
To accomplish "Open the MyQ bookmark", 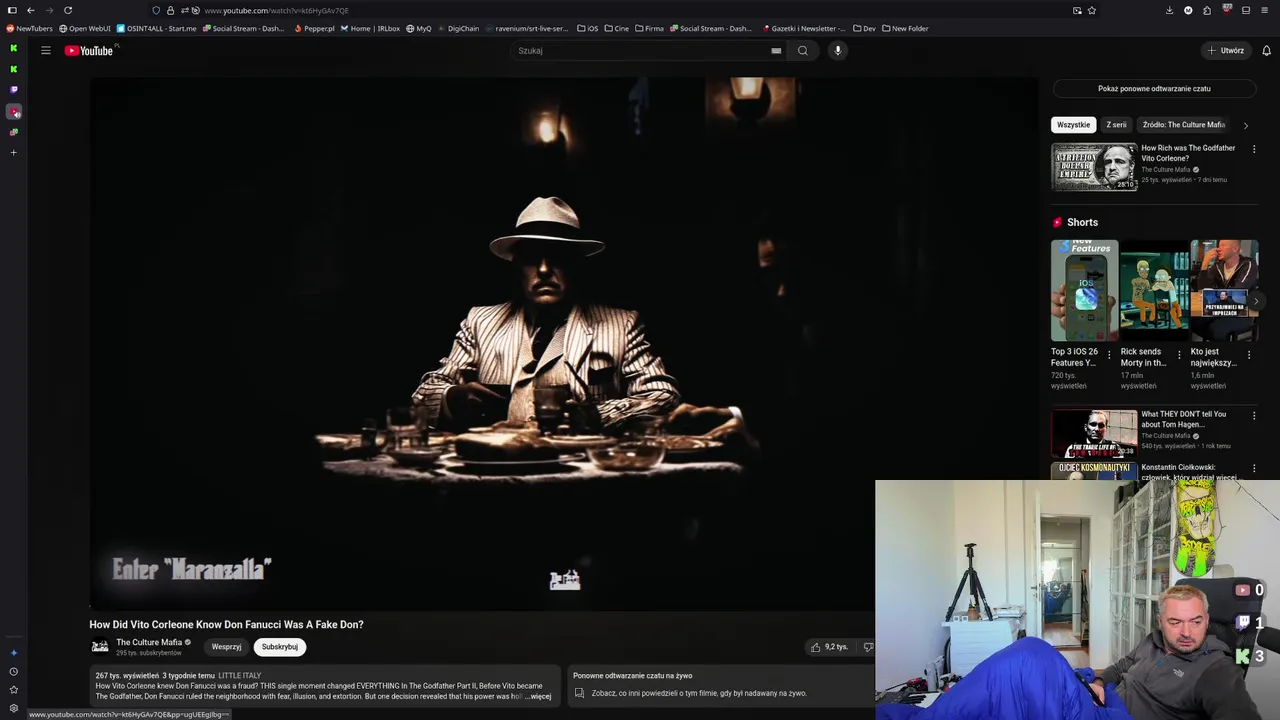I will click(418, 28).
